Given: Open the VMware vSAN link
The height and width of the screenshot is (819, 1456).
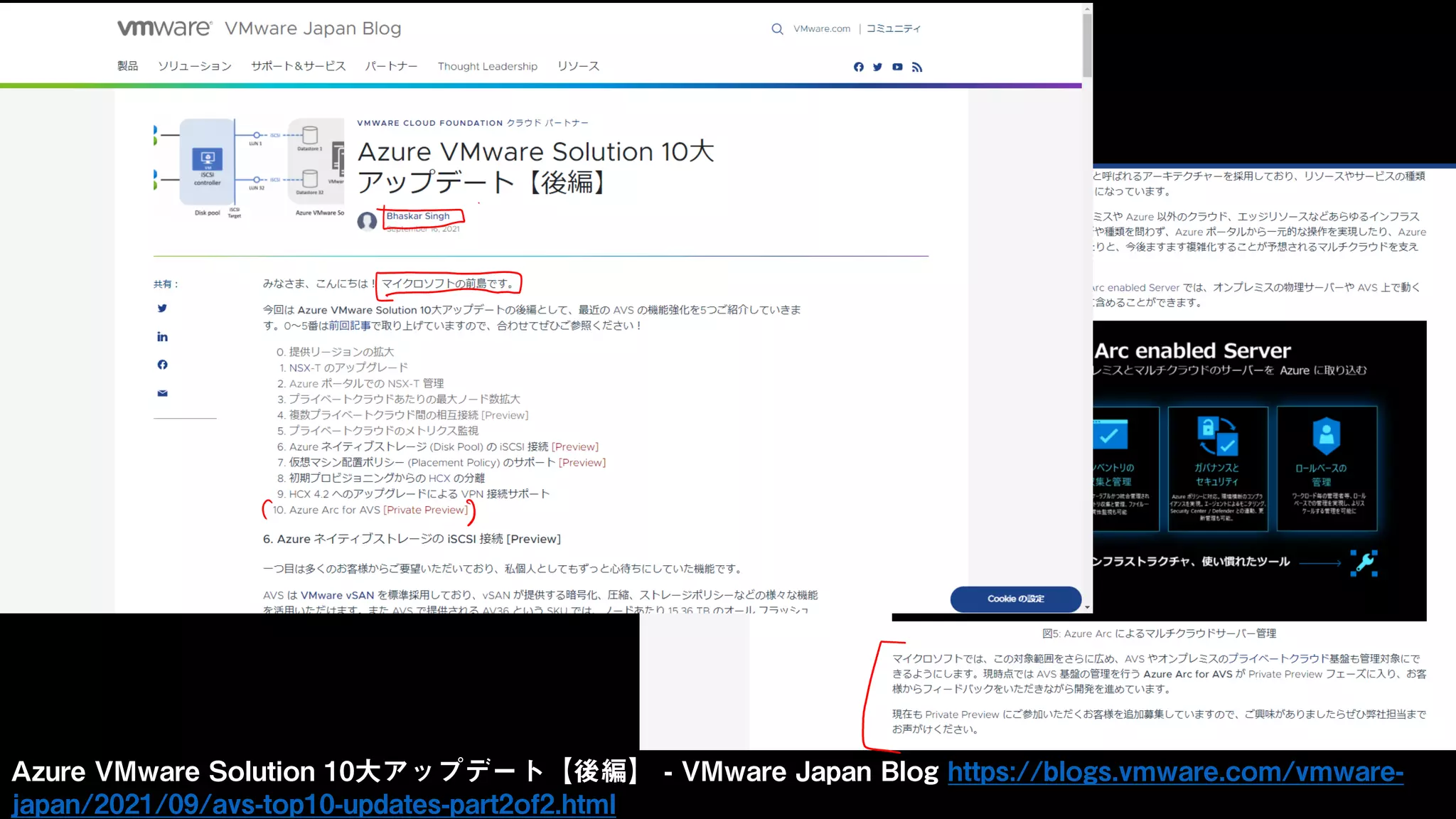Looking at the screenshot, I should (337, 595).
